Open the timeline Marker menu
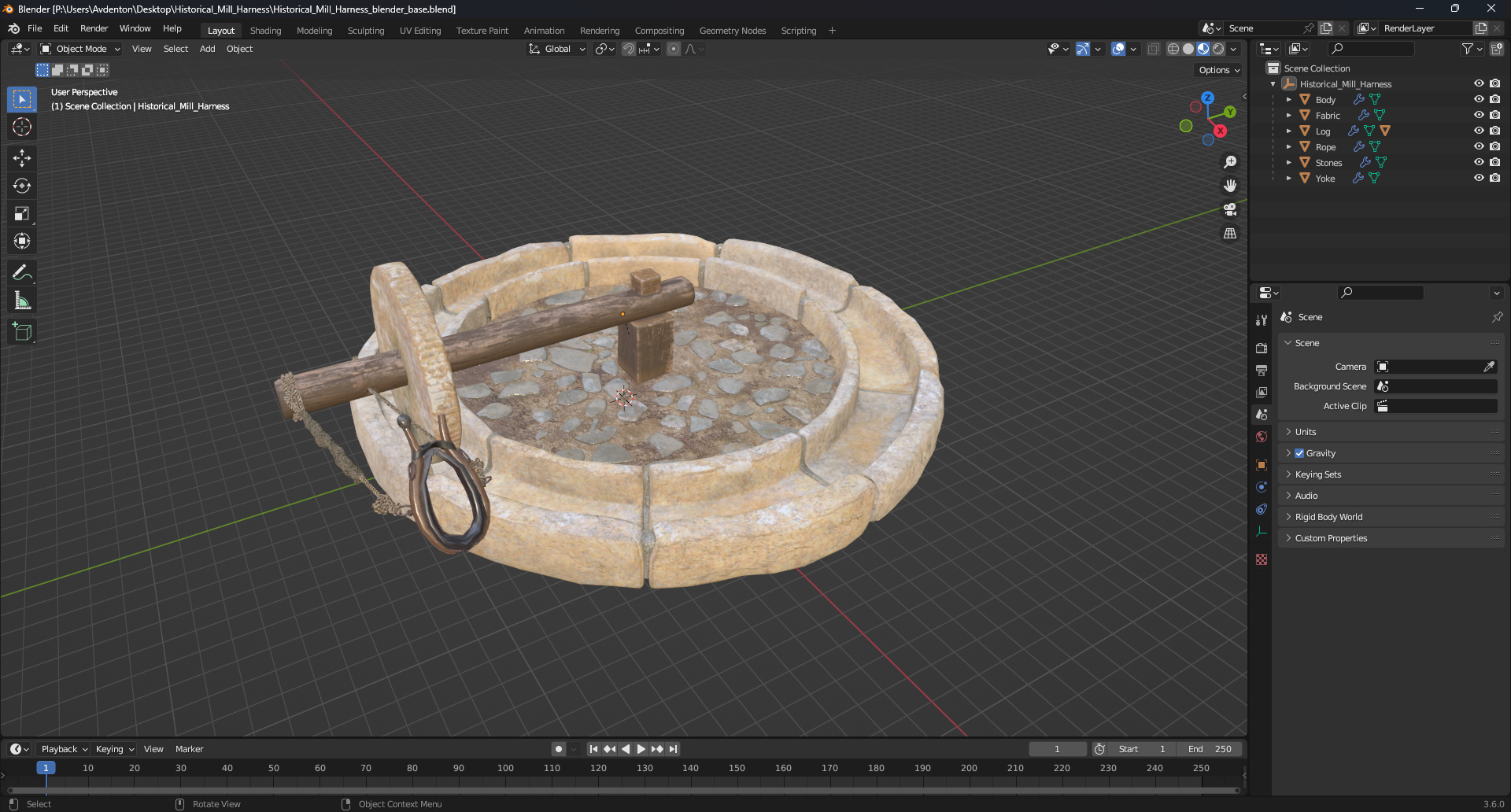This screenshot has height=812, width=1511. point(189,749)
